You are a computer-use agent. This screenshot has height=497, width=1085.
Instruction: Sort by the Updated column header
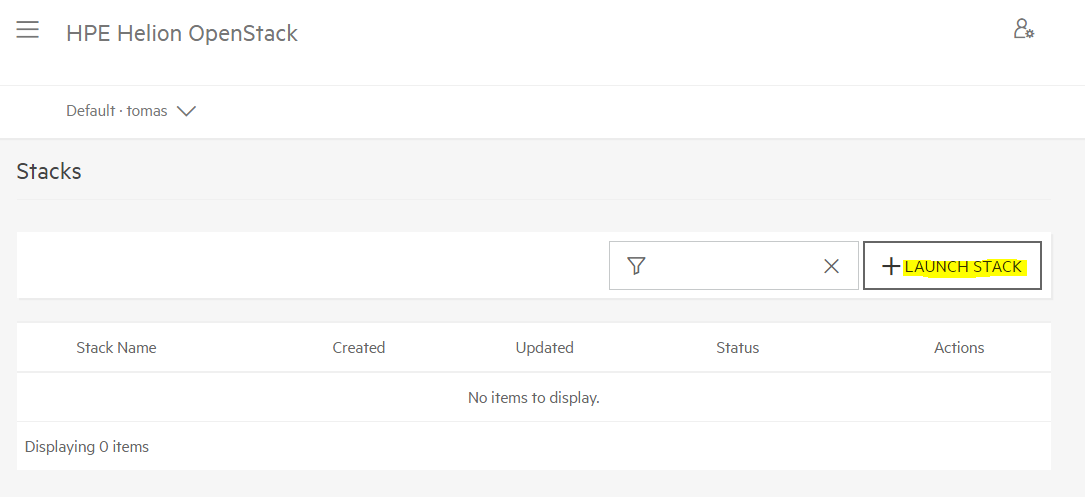coord(545,347)
